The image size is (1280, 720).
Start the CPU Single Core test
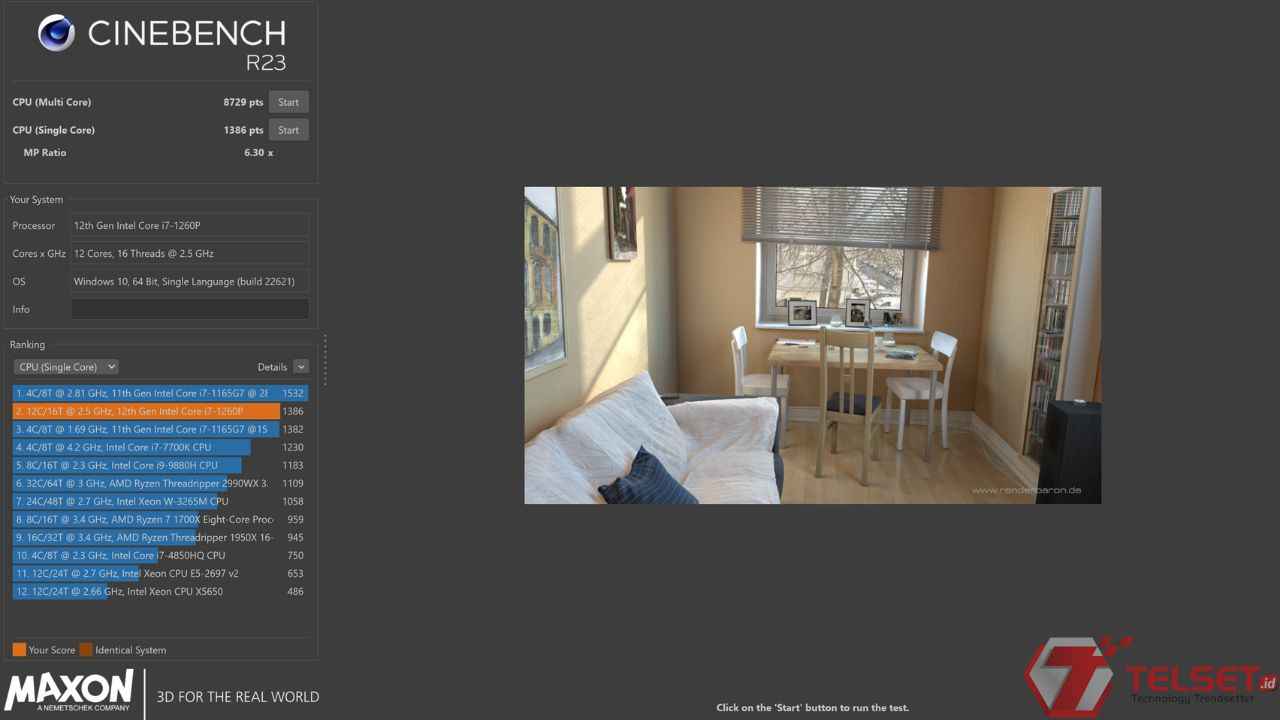point(288,130)
